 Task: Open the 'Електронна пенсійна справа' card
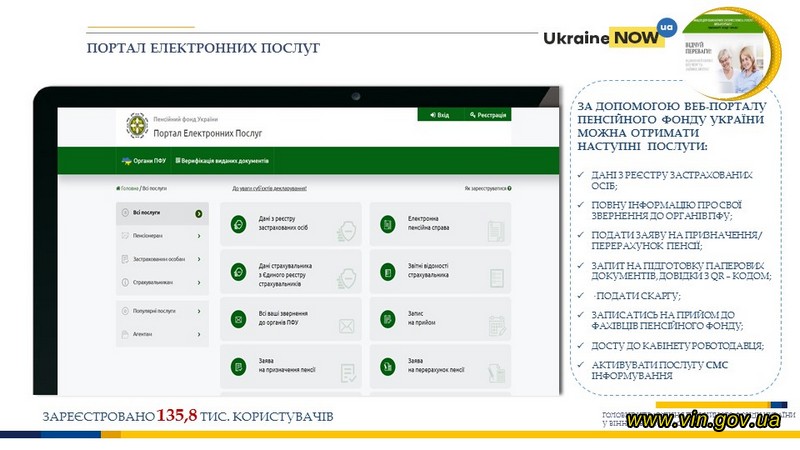(440, 224)
